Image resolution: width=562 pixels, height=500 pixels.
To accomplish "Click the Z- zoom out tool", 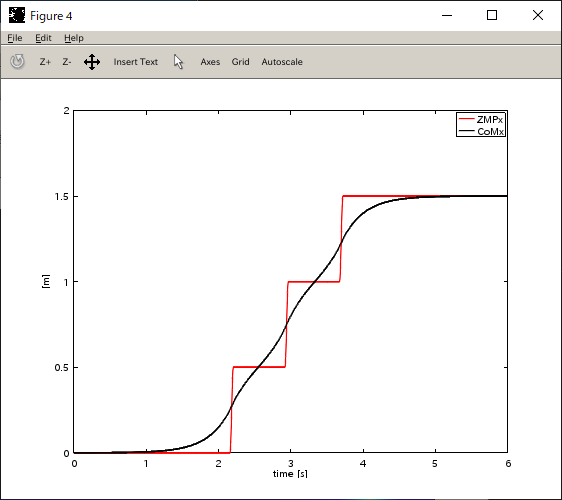I will [67, 62].
